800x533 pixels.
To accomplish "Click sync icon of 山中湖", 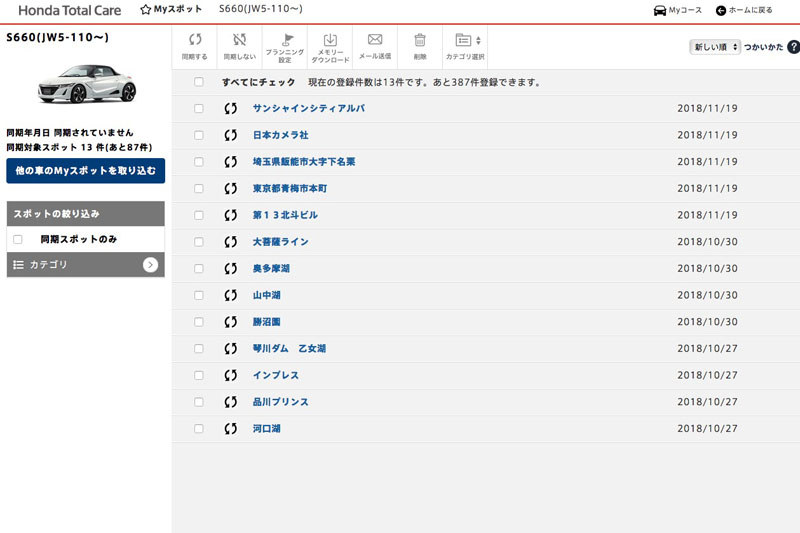I will (231, 295).
